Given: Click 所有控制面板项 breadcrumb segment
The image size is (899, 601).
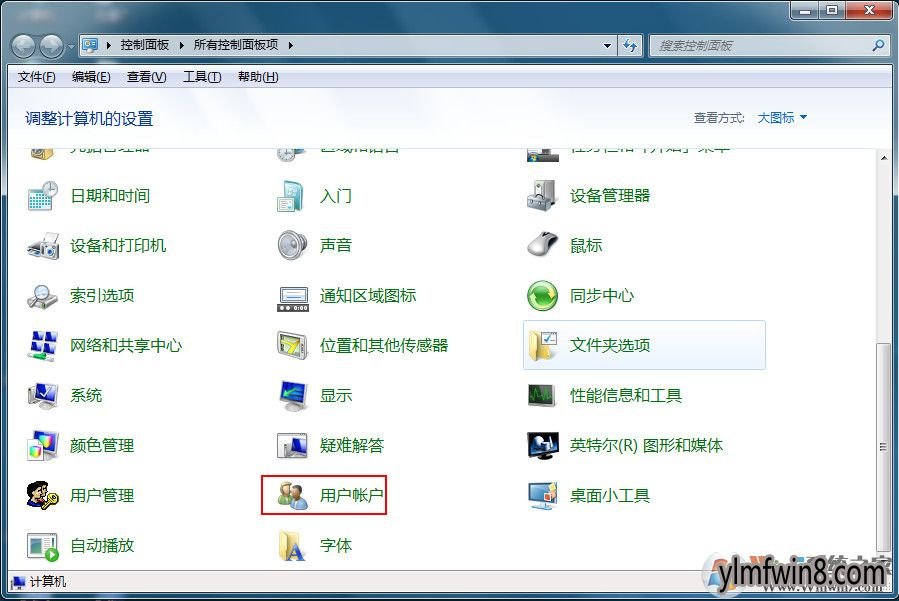Looking at the screenshot, I should tap(236, 45).
